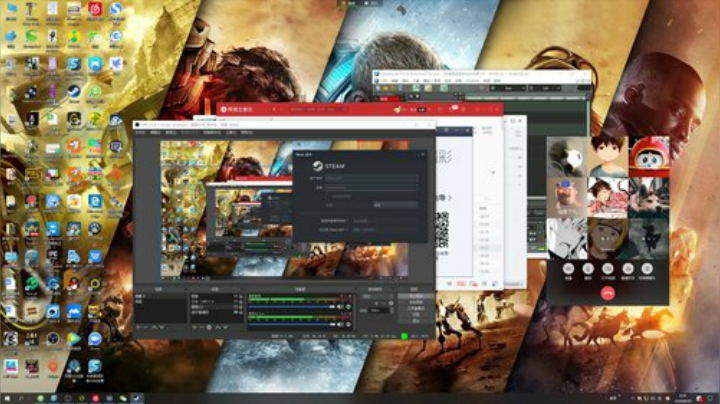This screenshot has height=404, width=720.
Task: Open the red NetEase Music icon on the taskbar
Action: (x=96, y=398)
